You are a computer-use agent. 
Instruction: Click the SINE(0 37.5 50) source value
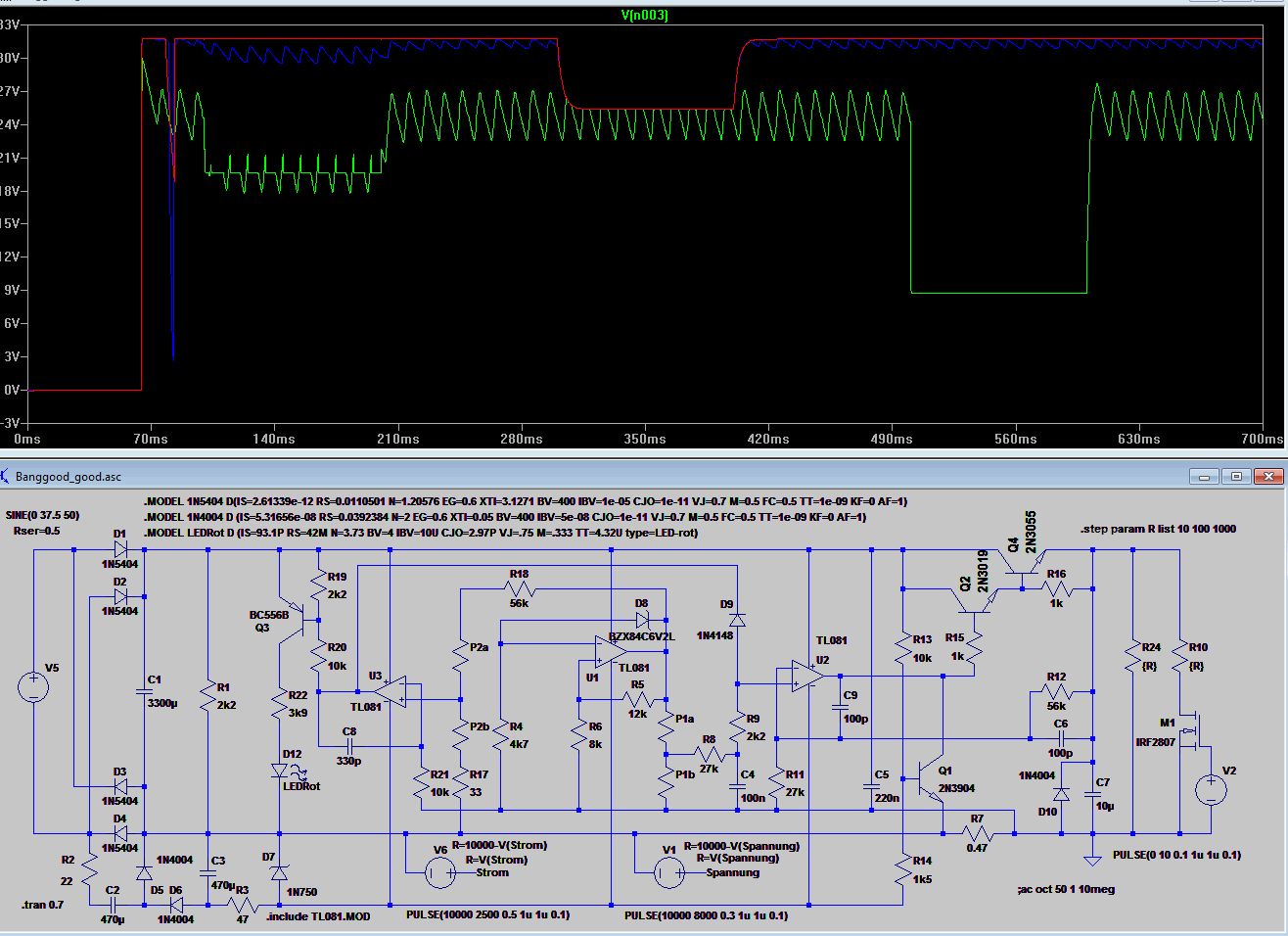[x=42, y=515]
